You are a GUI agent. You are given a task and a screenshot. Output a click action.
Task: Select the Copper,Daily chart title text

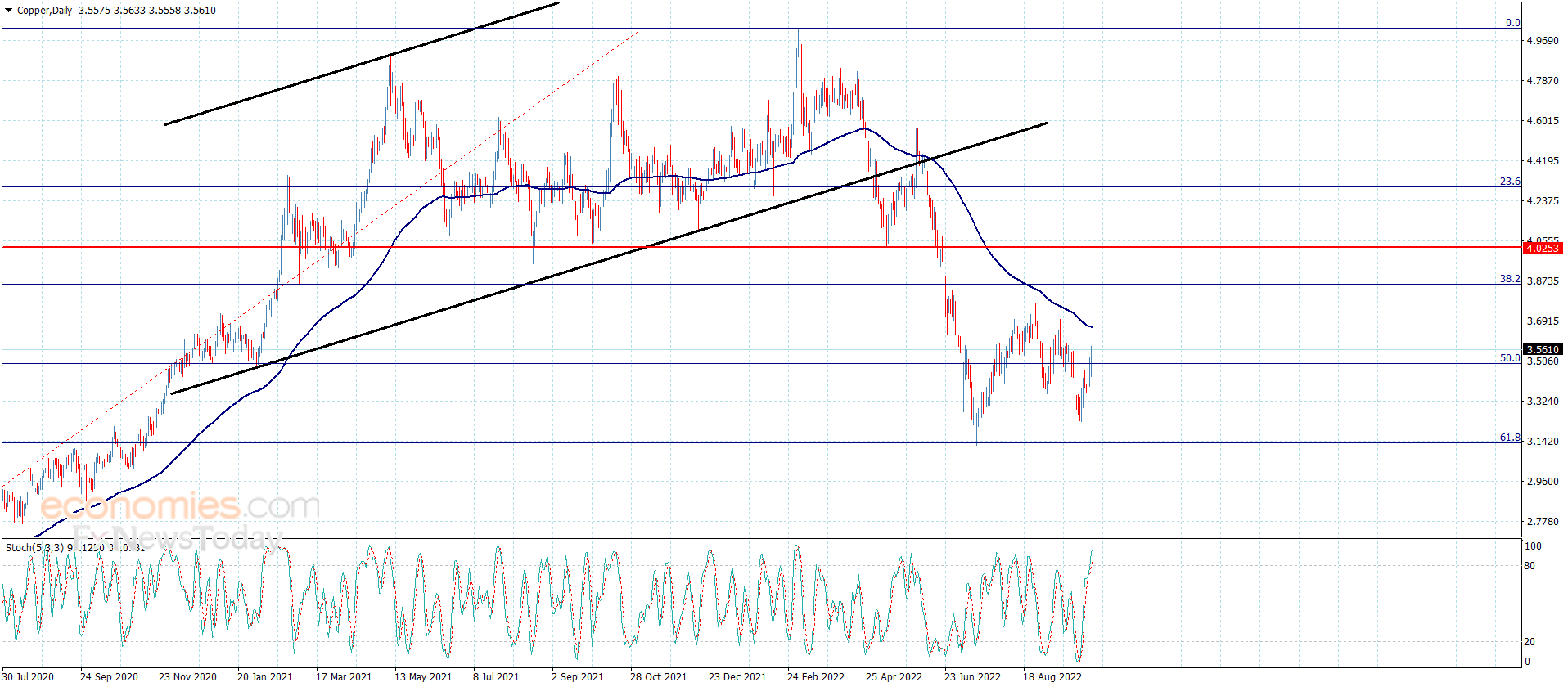click(x=44, y=11)
